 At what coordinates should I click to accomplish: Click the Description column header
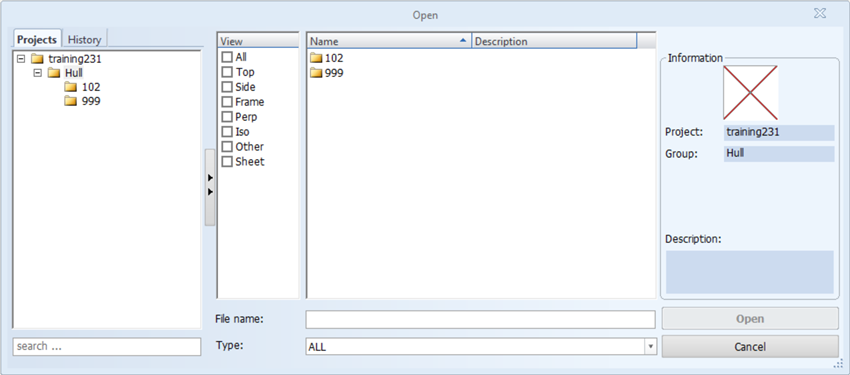[x=554, y=41]
